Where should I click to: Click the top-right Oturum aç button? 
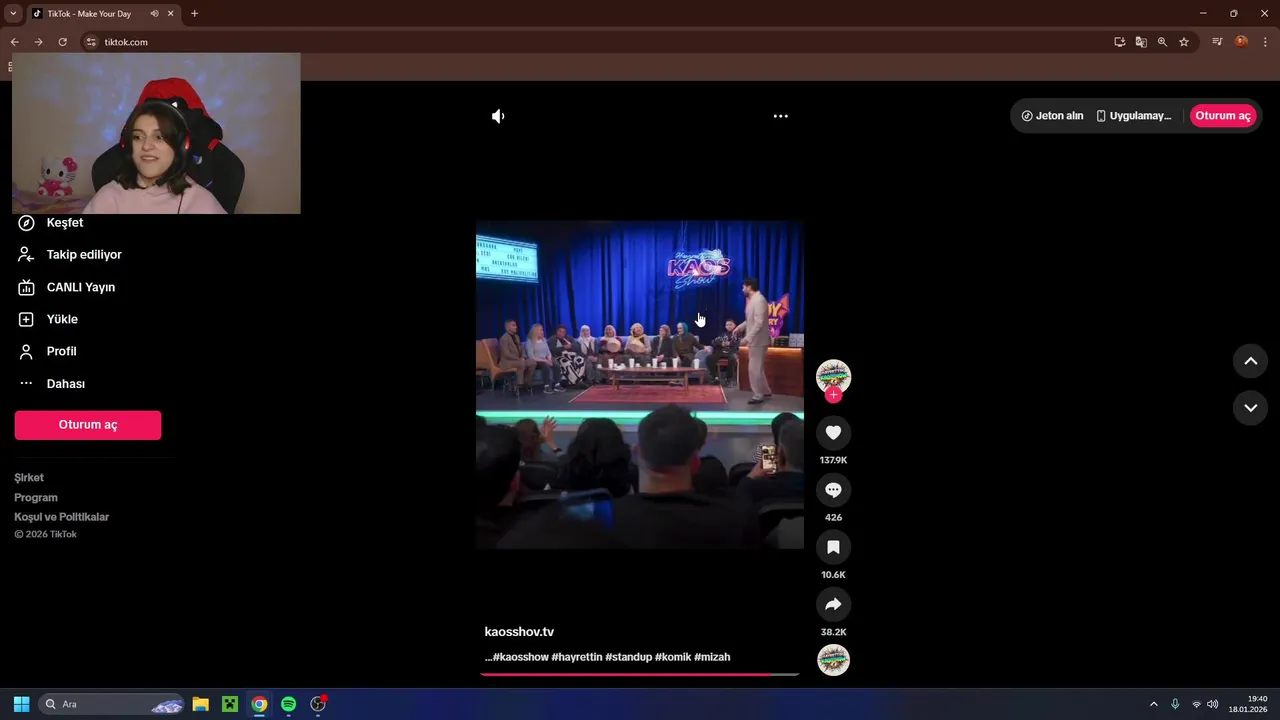1223,116
